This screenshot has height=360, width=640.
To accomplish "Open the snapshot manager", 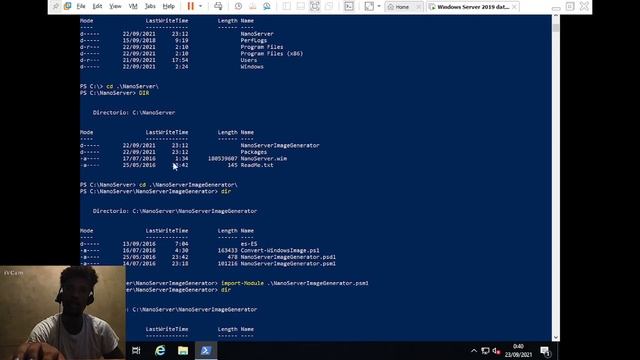I will click(x=267, y=6).
